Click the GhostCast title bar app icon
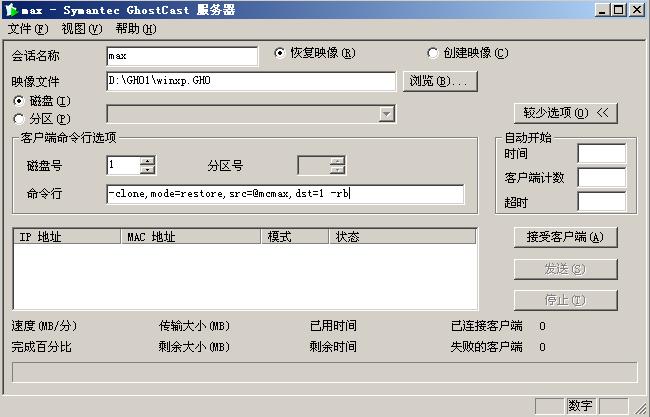Image resolution: width=650 pixels, height=417 pixels. pos(12,9)
